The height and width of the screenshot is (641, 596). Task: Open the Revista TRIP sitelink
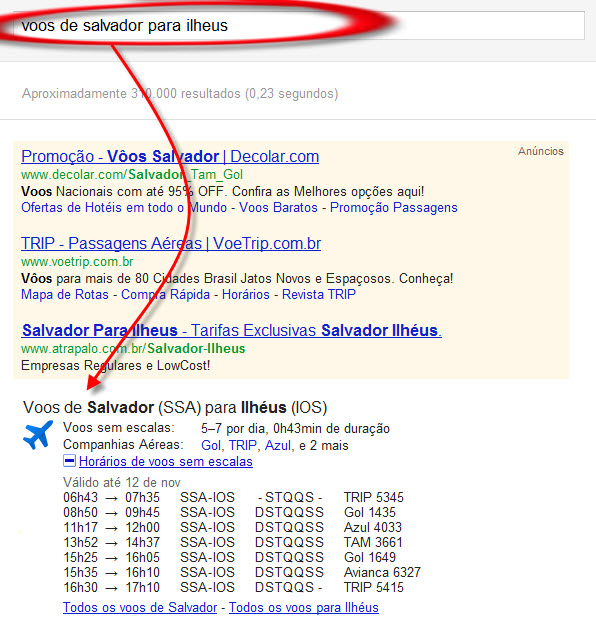319,294
